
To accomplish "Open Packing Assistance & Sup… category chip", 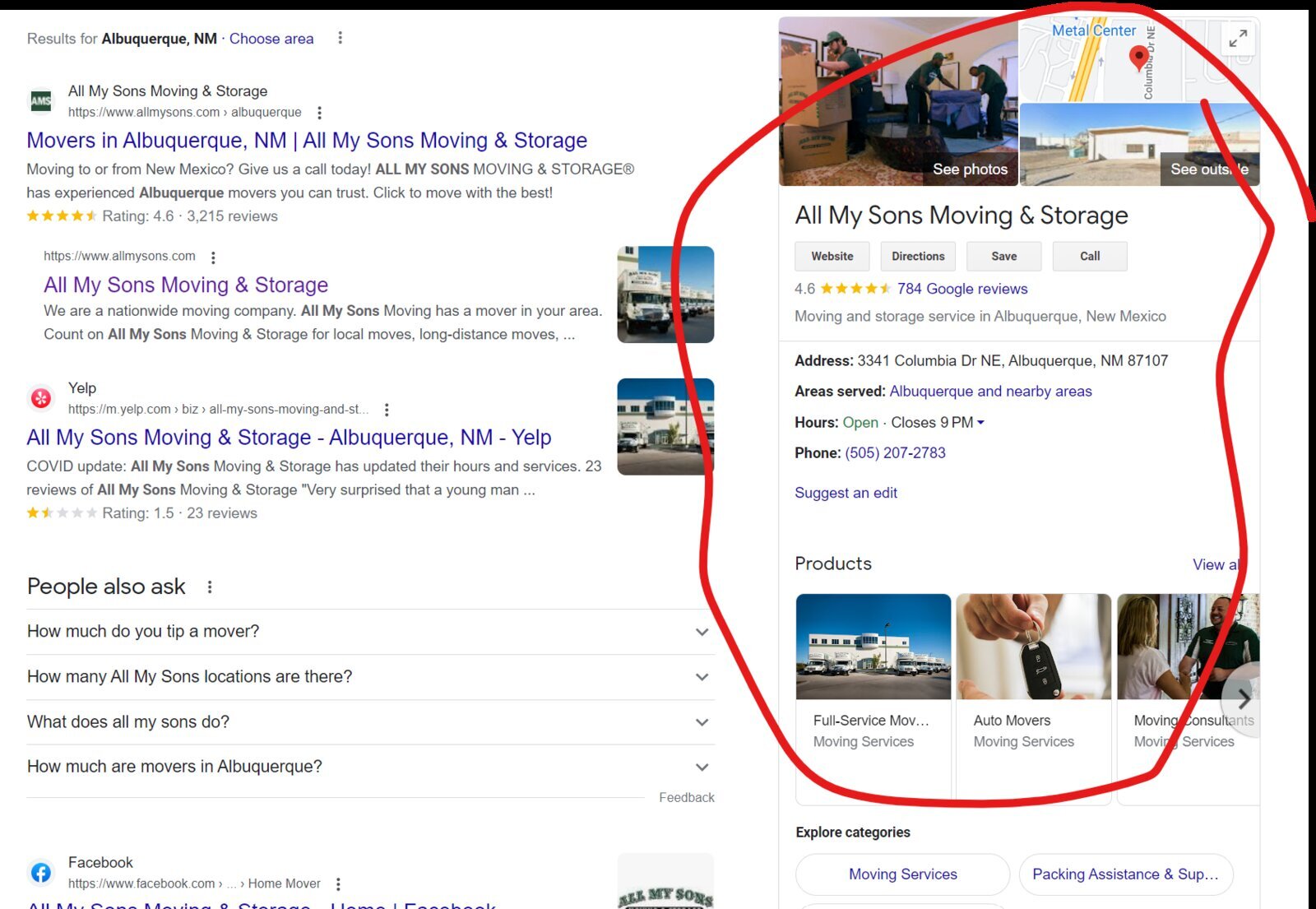I will pos(1125,874).
